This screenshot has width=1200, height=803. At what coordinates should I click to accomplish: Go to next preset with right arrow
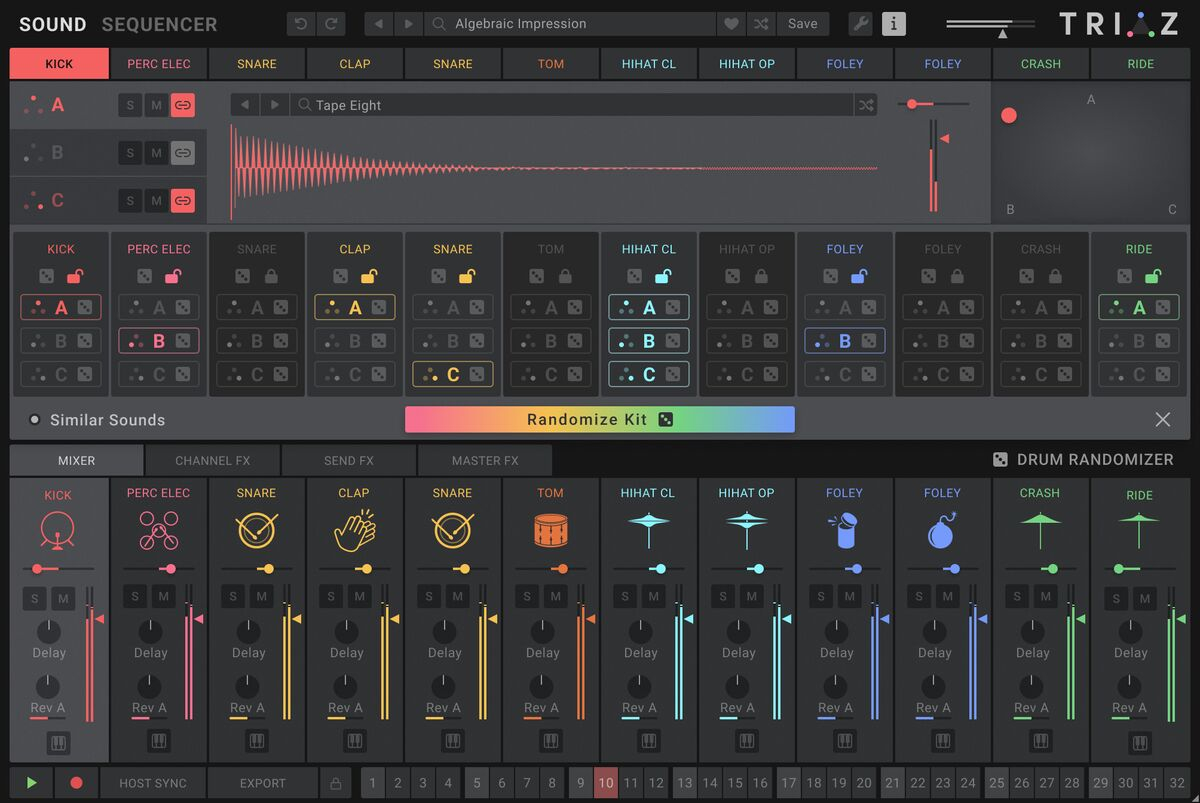tap(407, 24)
